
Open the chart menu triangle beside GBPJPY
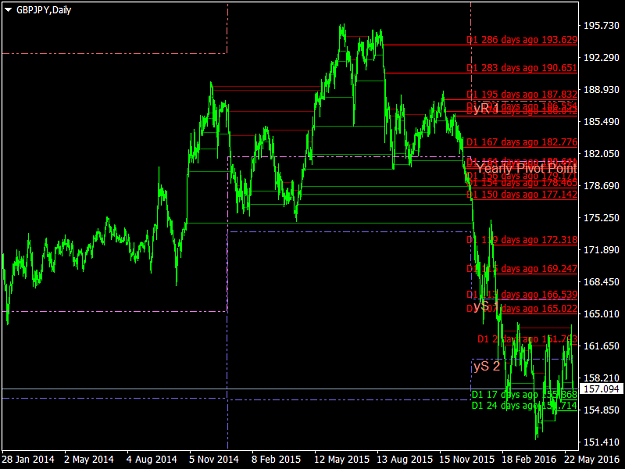[x=8, y=10]
